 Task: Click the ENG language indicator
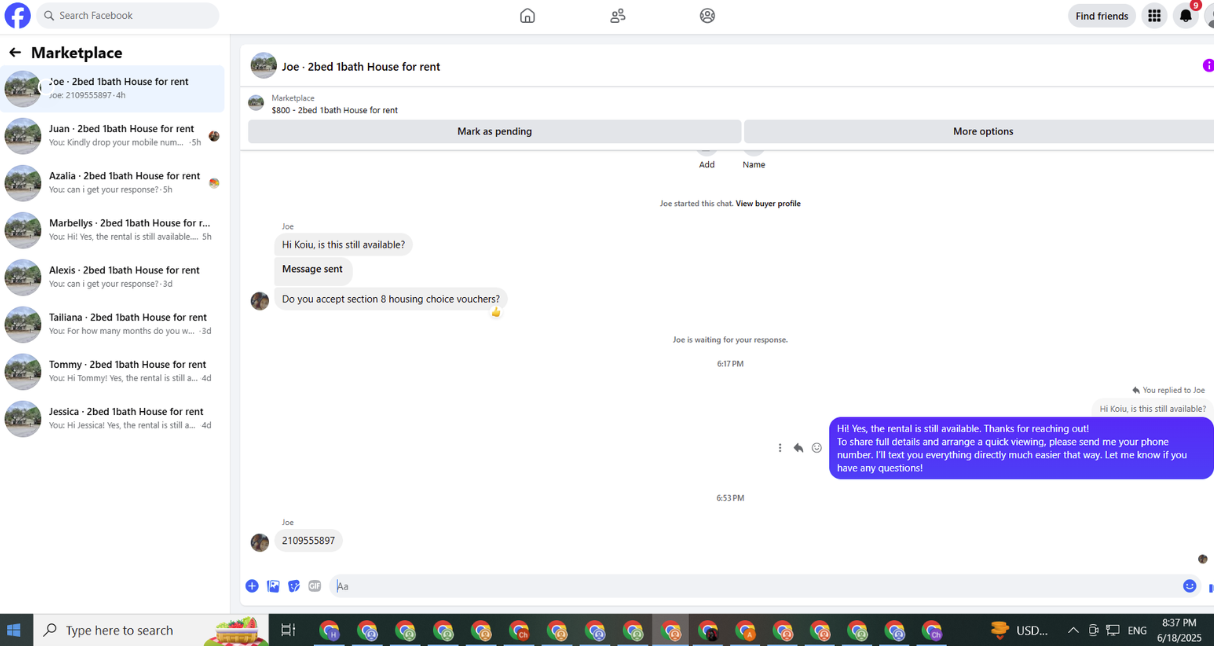coord(1137,630)
